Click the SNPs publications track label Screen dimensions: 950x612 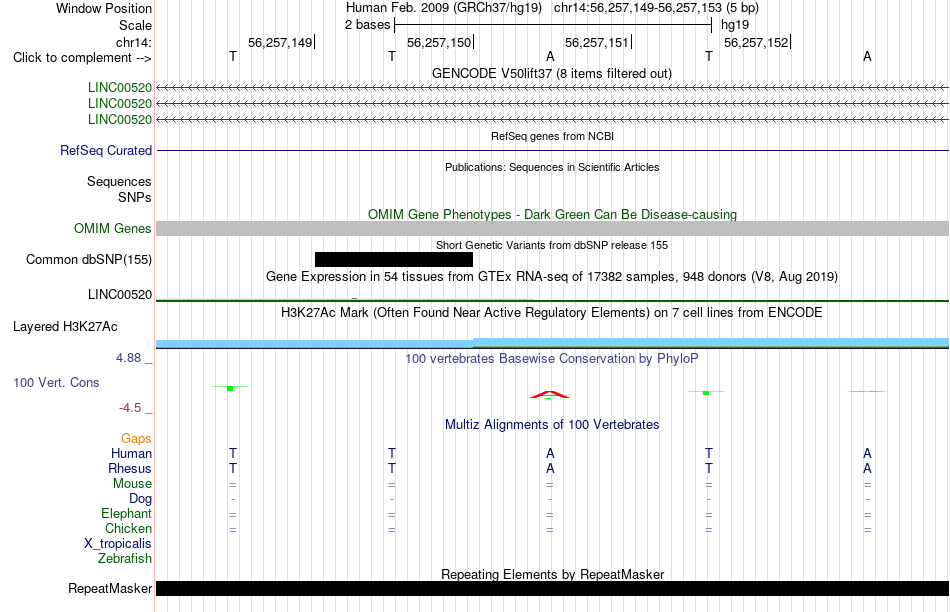(x=135, y=198)
